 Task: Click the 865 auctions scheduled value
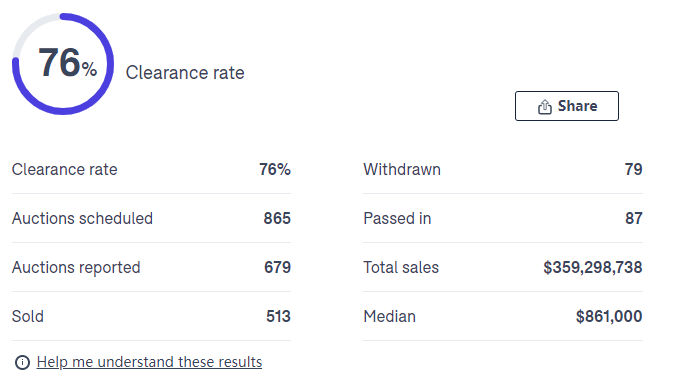(x=277, y=218)
